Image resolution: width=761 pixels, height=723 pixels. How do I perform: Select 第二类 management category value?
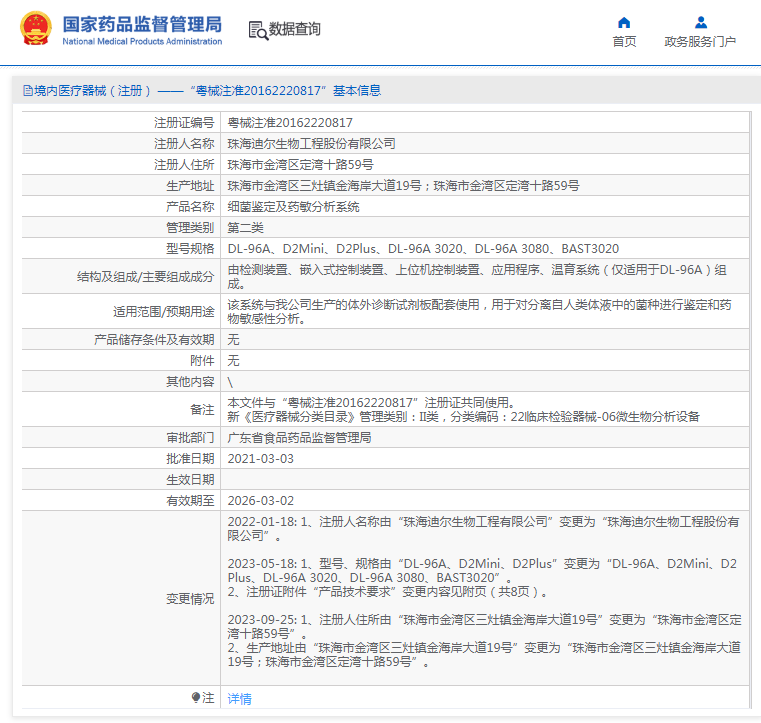[246, 228]
